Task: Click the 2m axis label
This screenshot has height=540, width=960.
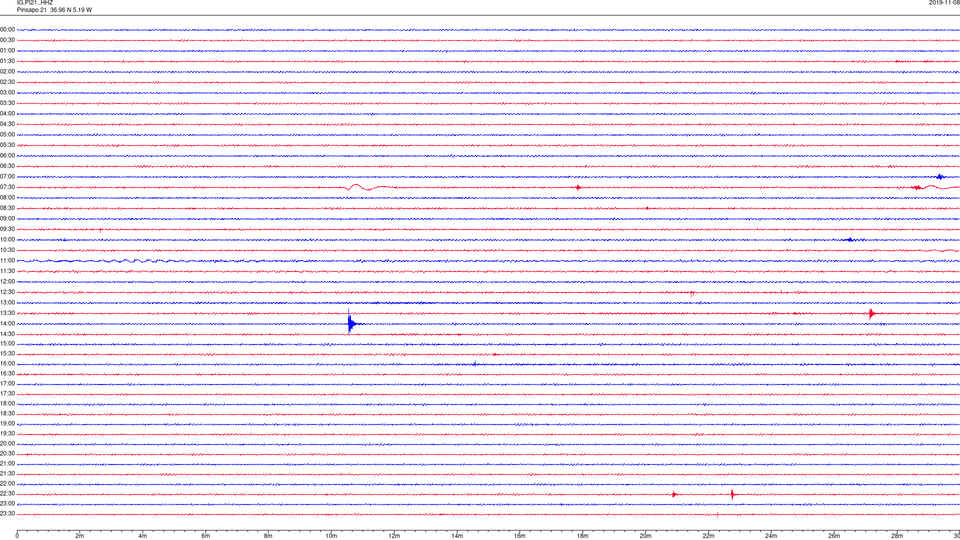Action: [80, 536]
